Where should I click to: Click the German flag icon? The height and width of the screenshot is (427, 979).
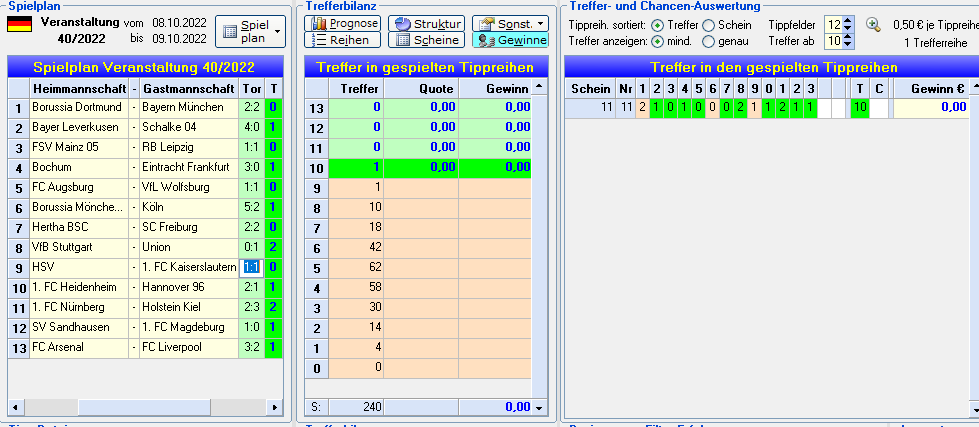[x=19, y=24]
